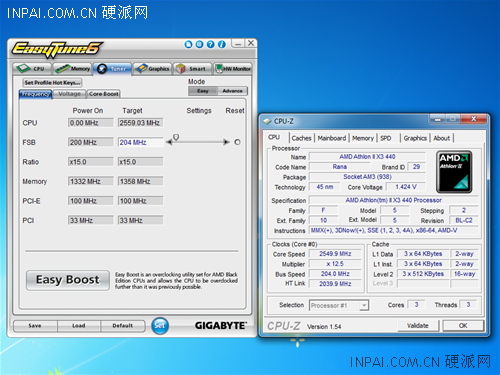Close the EasyTune6 window
Image resolution: width=500 pixels, height=375 pixels.
[251, 43]
